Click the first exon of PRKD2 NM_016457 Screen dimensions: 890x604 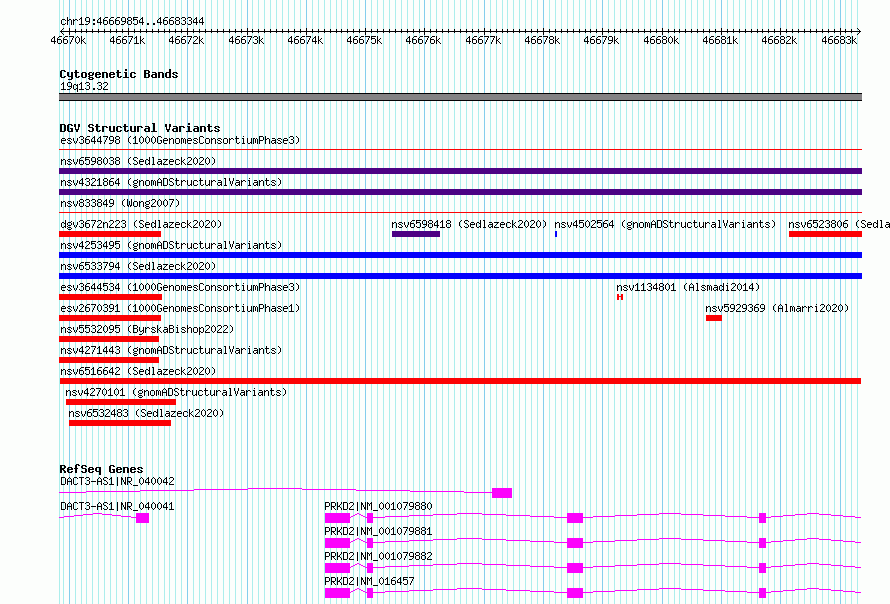pyautogui.click(x=337, y=593)
